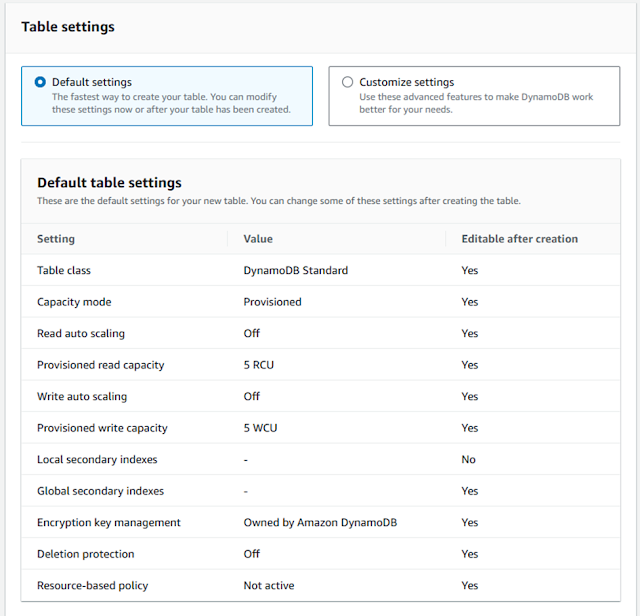
Task: Click the 5 WCU value
Action: point(260,428)
